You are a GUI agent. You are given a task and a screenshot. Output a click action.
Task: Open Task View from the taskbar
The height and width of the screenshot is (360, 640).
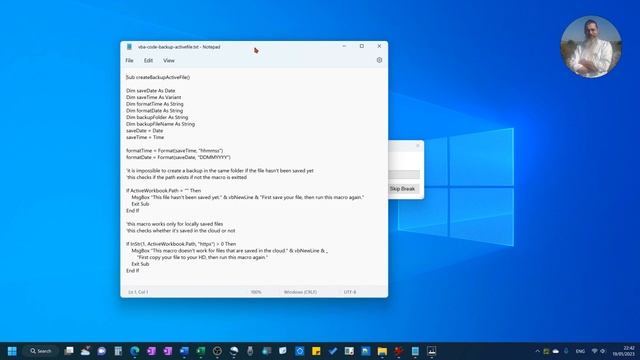(69, 351)
